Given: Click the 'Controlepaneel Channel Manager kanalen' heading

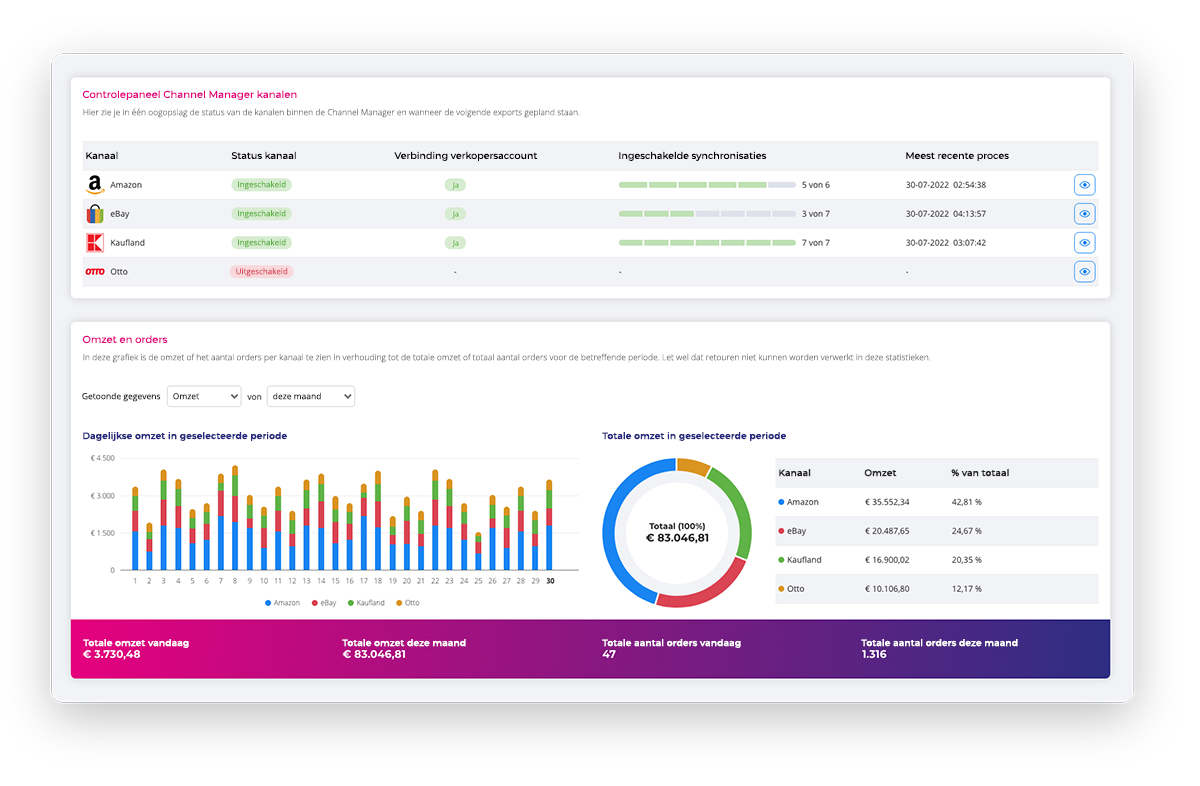Looking at the screenshot, I should point(190,94).
